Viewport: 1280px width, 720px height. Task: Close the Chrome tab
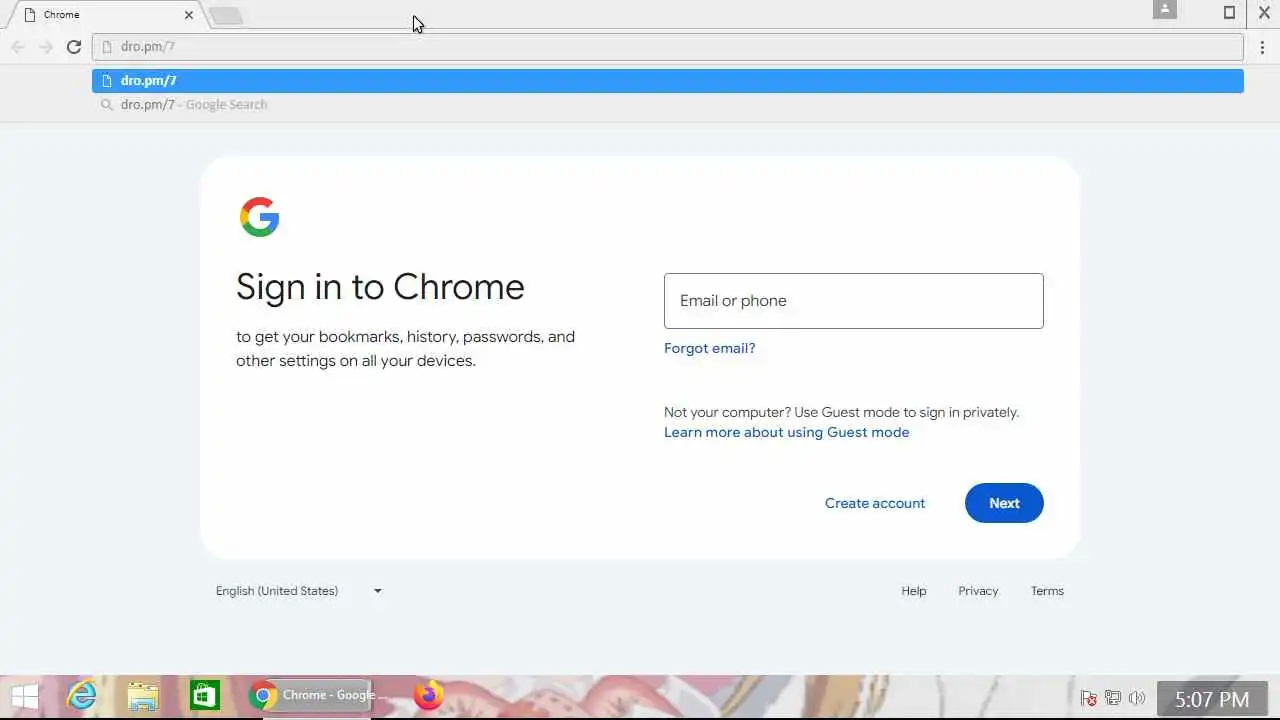[188, 15]
